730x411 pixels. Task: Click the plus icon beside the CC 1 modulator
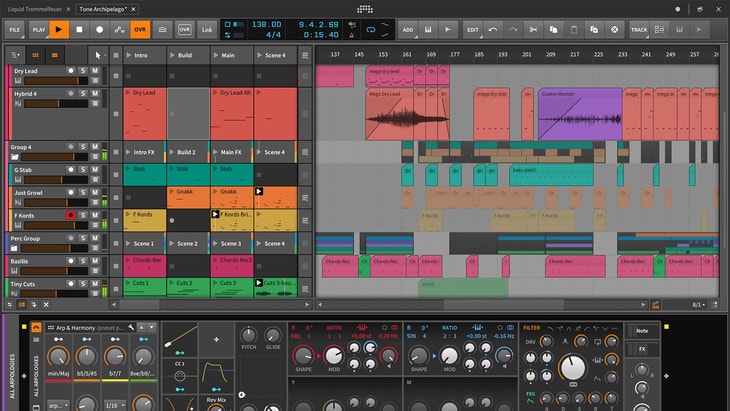click(x=216, y=339)
